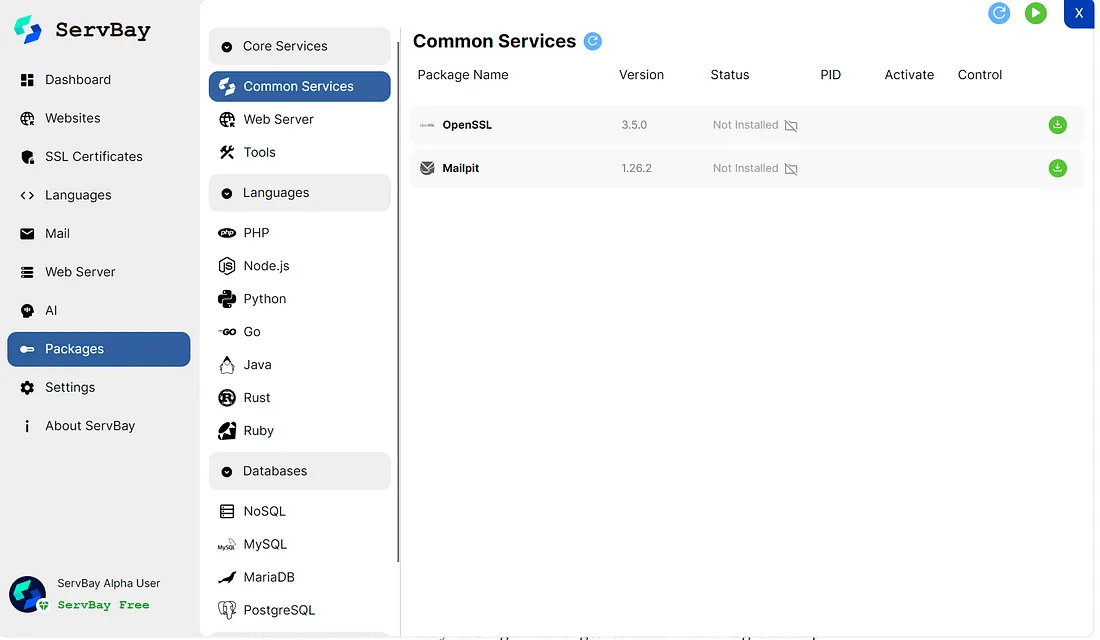Image resolution: width=1100 pixels, height=640 pixels.
Task: Click the blue refresh icon at top right
Action: 999,13
